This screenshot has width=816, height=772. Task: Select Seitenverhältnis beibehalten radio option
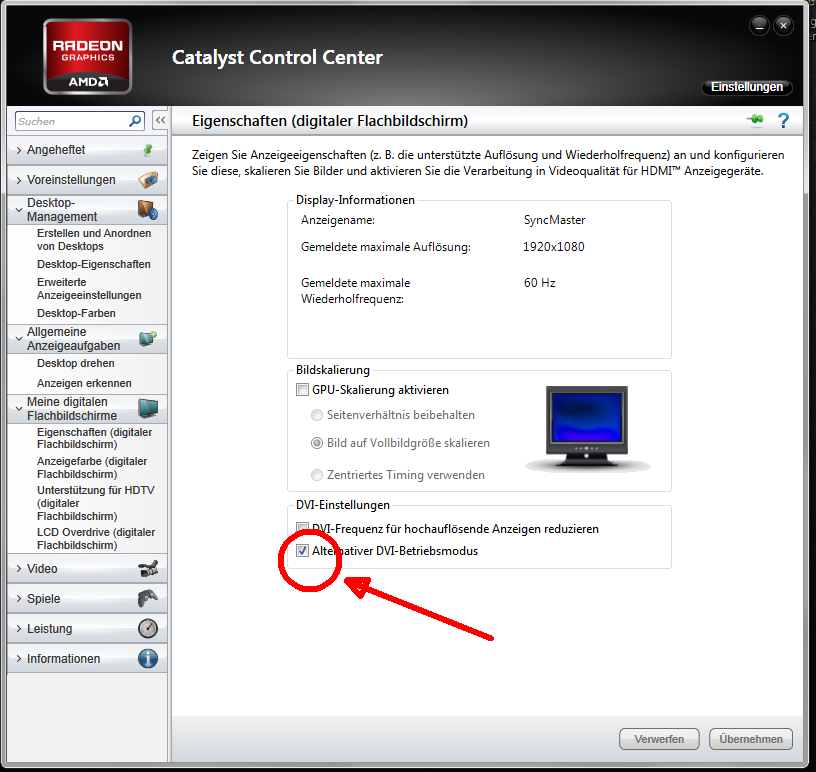[x=317, y=415]
